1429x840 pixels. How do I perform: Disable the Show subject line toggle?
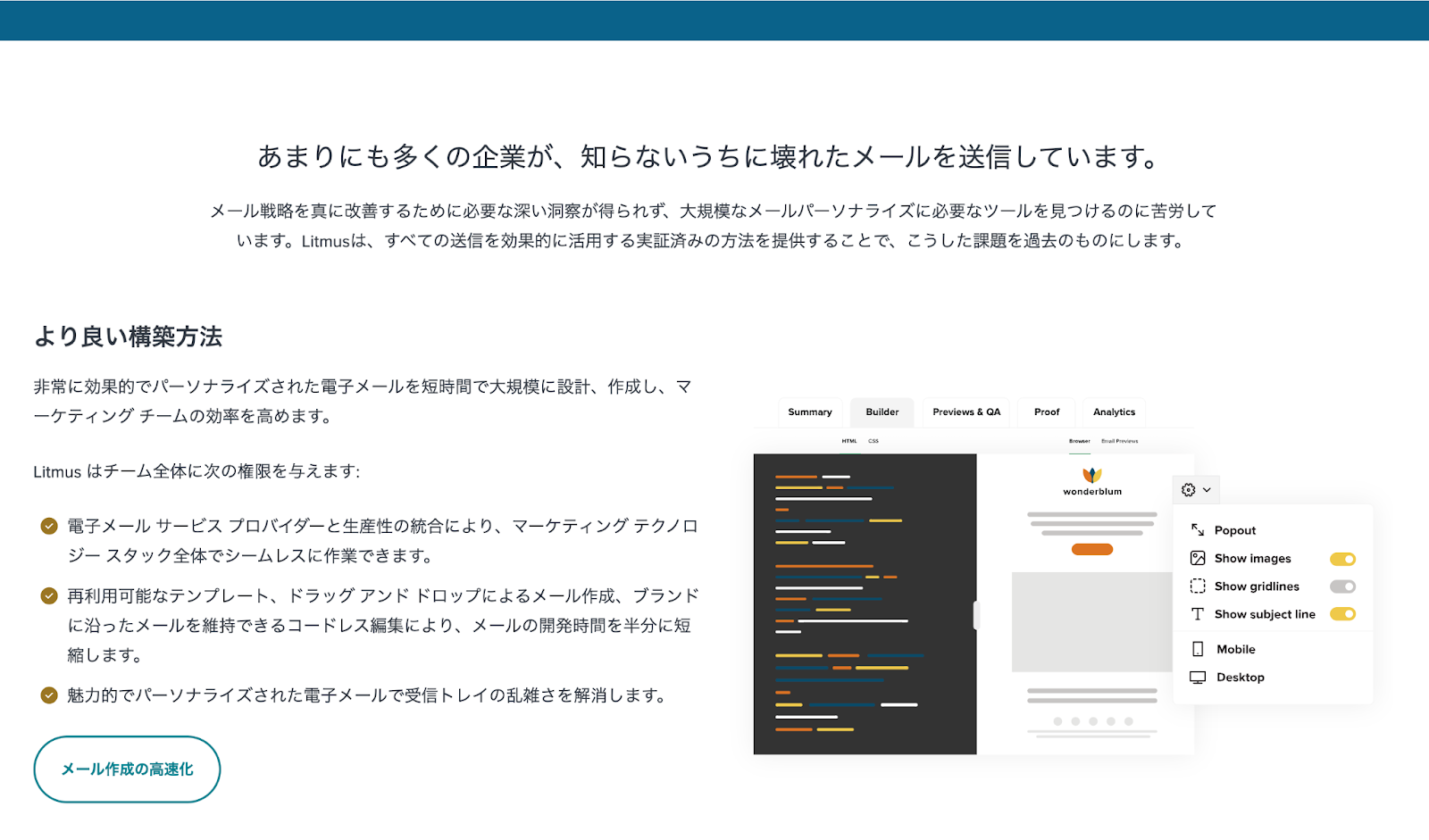[1342, 614]
